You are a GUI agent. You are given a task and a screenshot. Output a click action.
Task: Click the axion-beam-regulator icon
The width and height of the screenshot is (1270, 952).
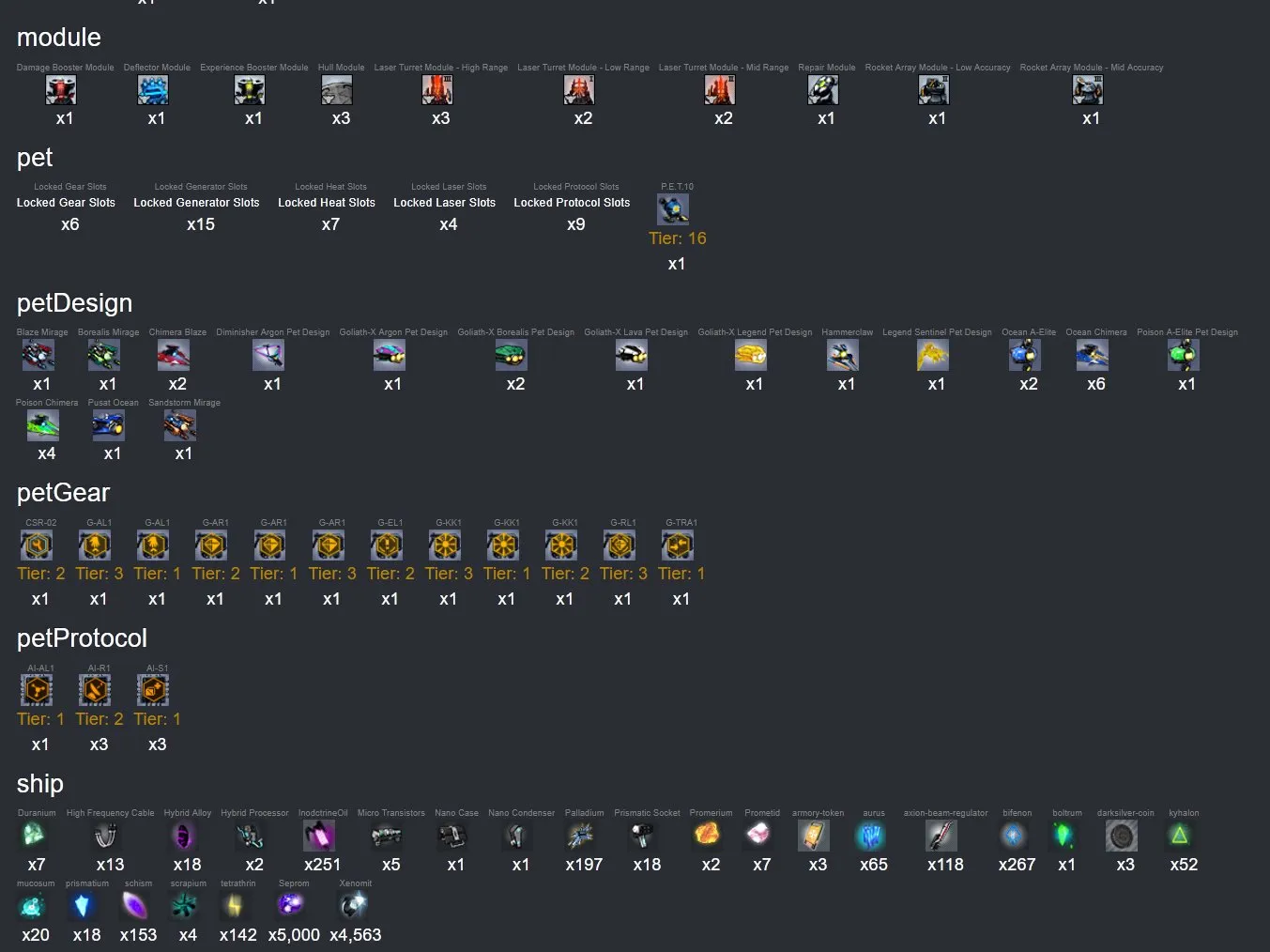(941, 836)
